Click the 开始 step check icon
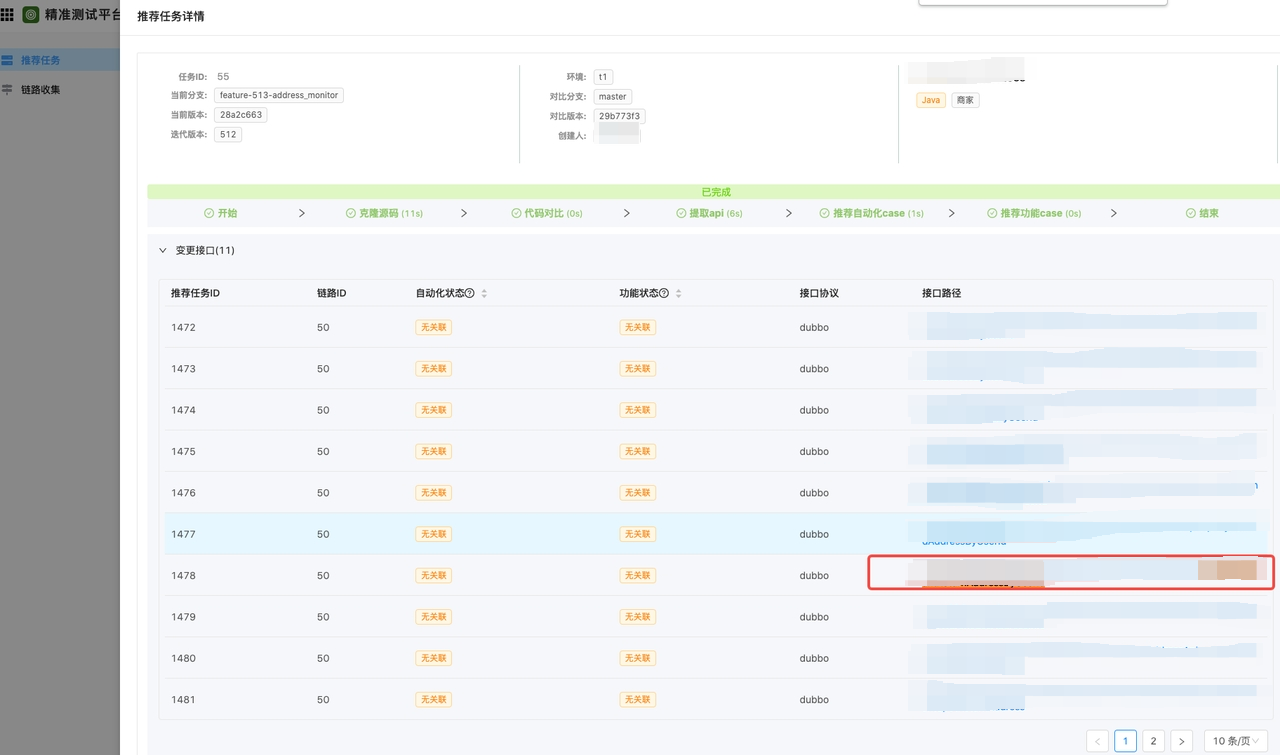This screenshot has width=1280, height=755. pos(209,213)
